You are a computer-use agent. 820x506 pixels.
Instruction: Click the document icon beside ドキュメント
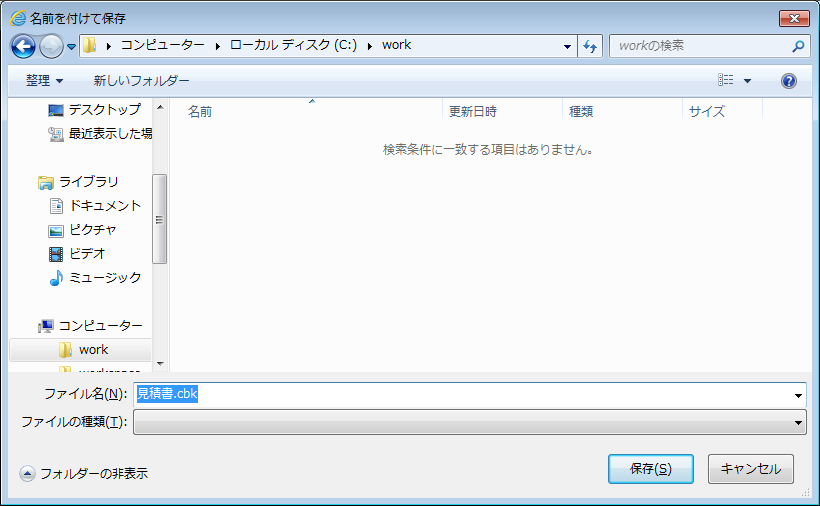click(x=56, y=206)
